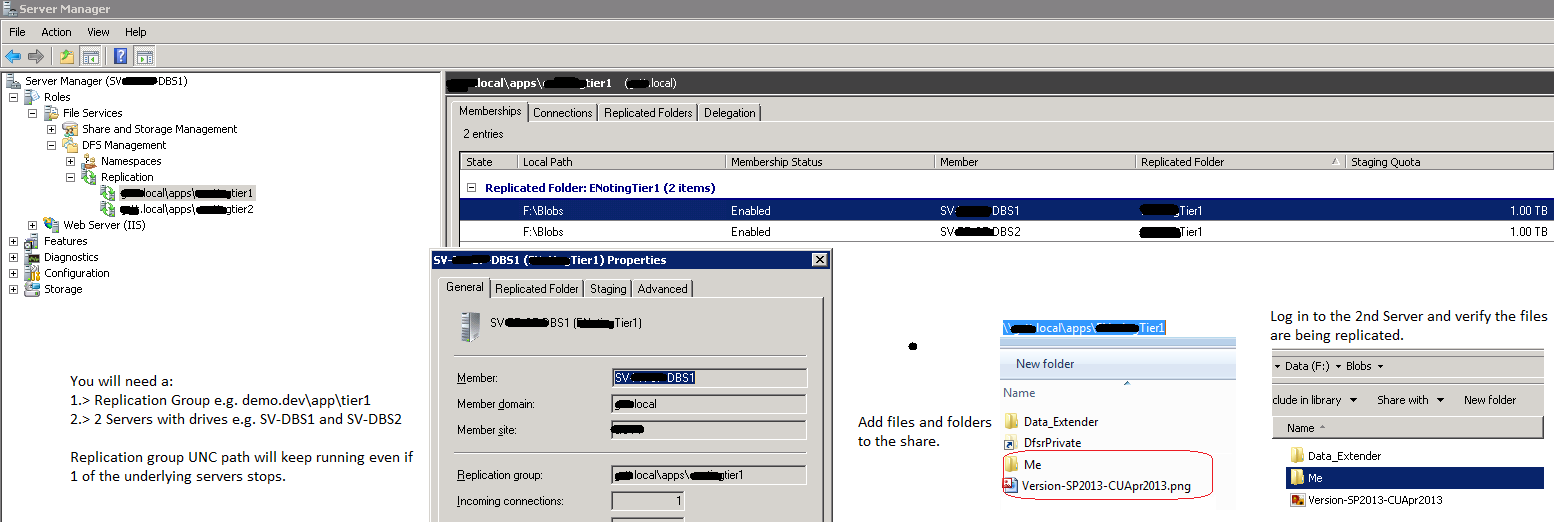Open the File menu

(17, 32)
